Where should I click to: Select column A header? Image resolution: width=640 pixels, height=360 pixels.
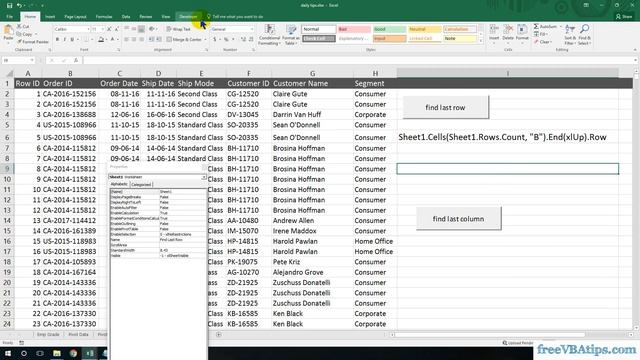(x=28, y=73)
